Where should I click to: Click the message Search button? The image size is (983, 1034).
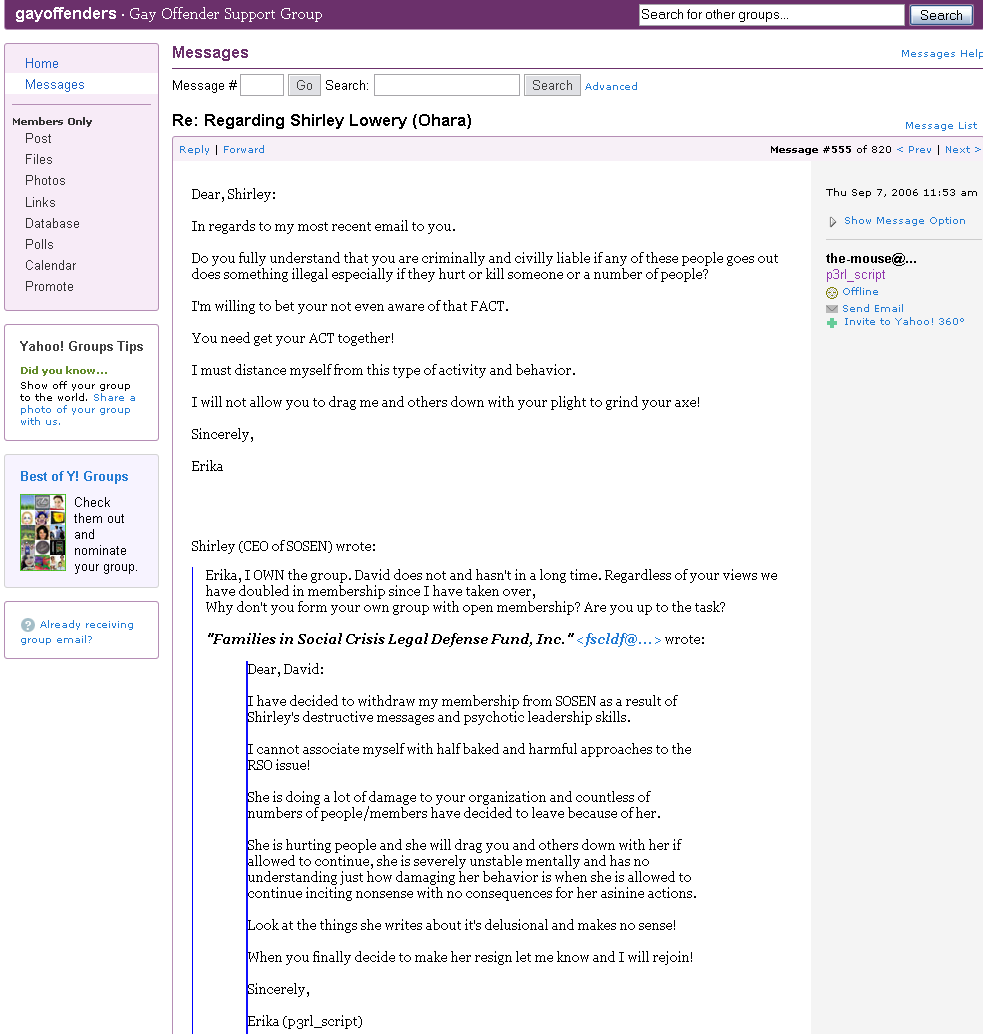coord(552,85)
